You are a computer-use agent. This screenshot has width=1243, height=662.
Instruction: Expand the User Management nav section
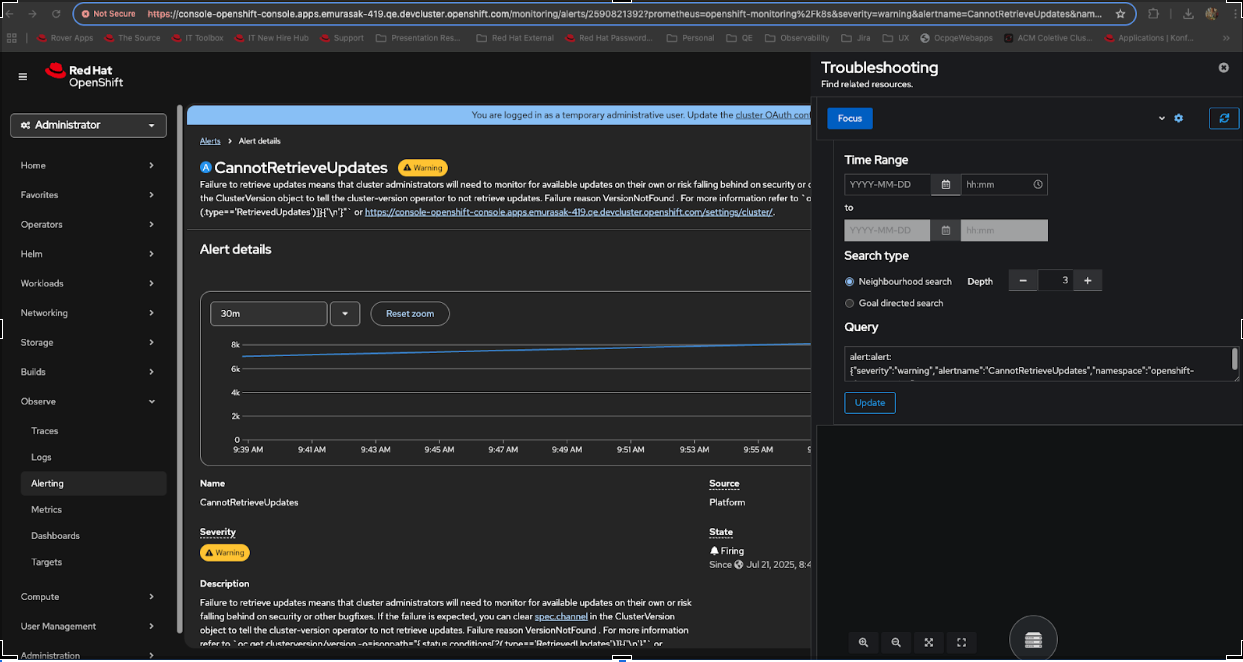point(88,626)
